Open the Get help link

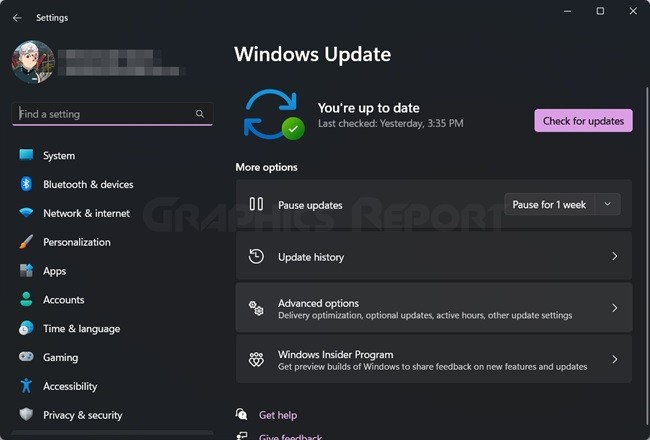(x=278, y=415)
